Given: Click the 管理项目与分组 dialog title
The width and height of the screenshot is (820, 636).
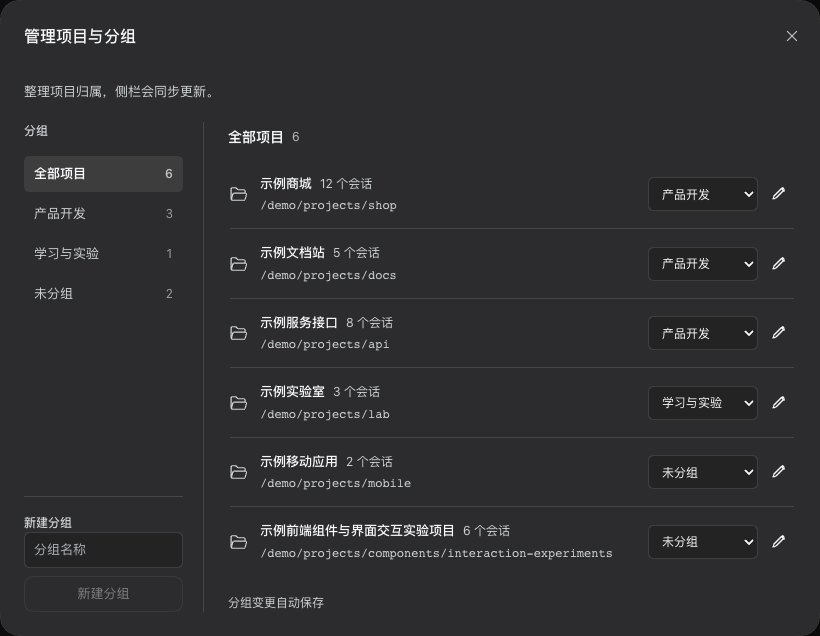Looking at the screenshot, I should point(80,37).
